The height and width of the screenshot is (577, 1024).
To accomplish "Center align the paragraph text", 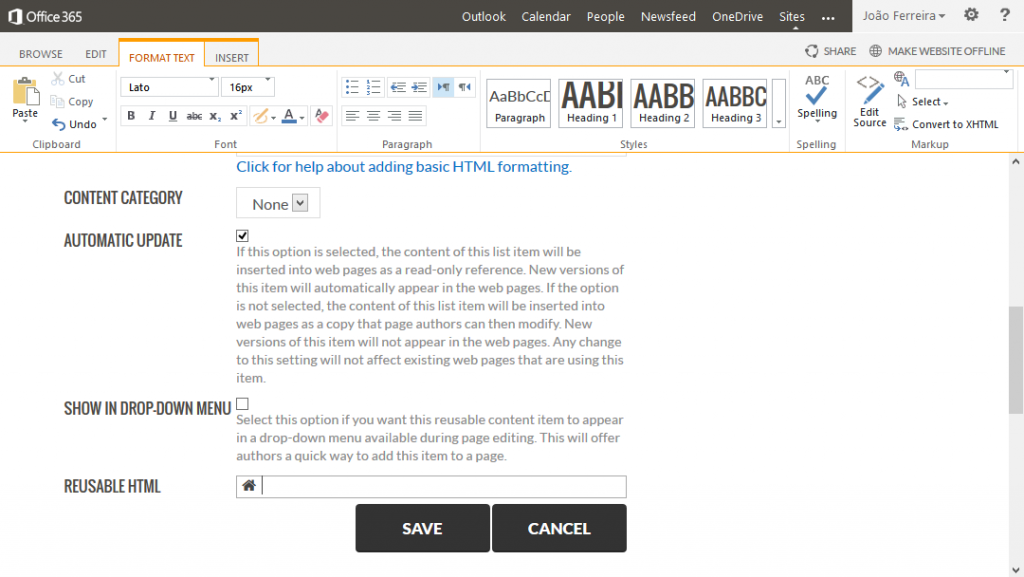I will coord(374,116).
